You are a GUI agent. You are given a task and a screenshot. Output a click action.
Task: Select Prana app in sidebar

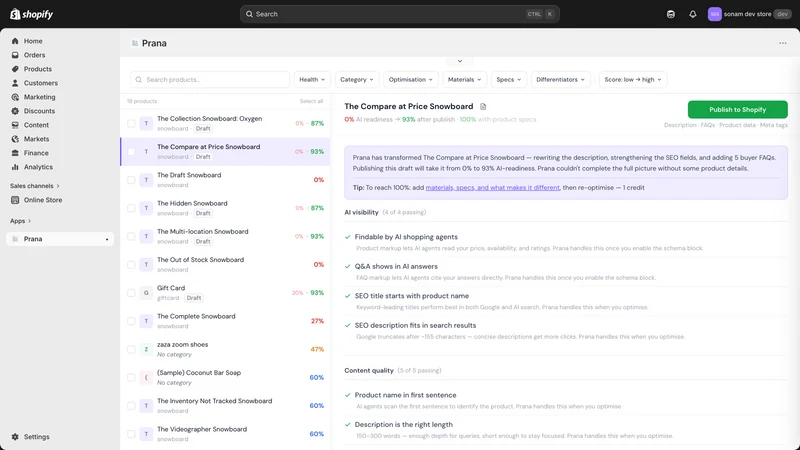pos(60,239)
